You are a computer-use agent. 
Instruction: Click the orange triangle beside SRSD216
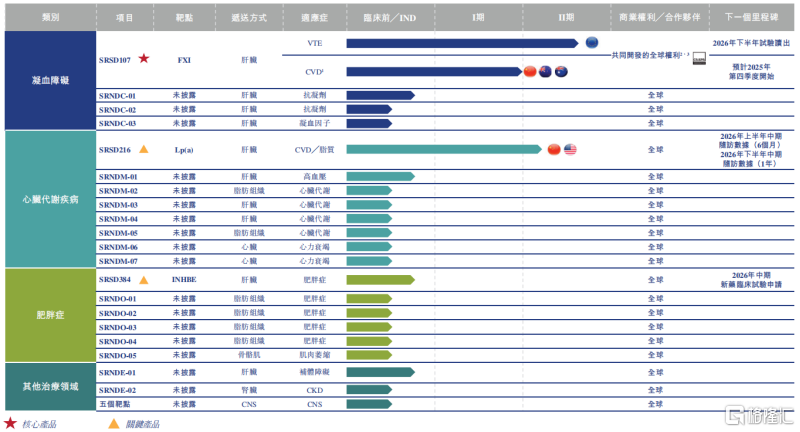pyautogui.click(x=144, y=149)
